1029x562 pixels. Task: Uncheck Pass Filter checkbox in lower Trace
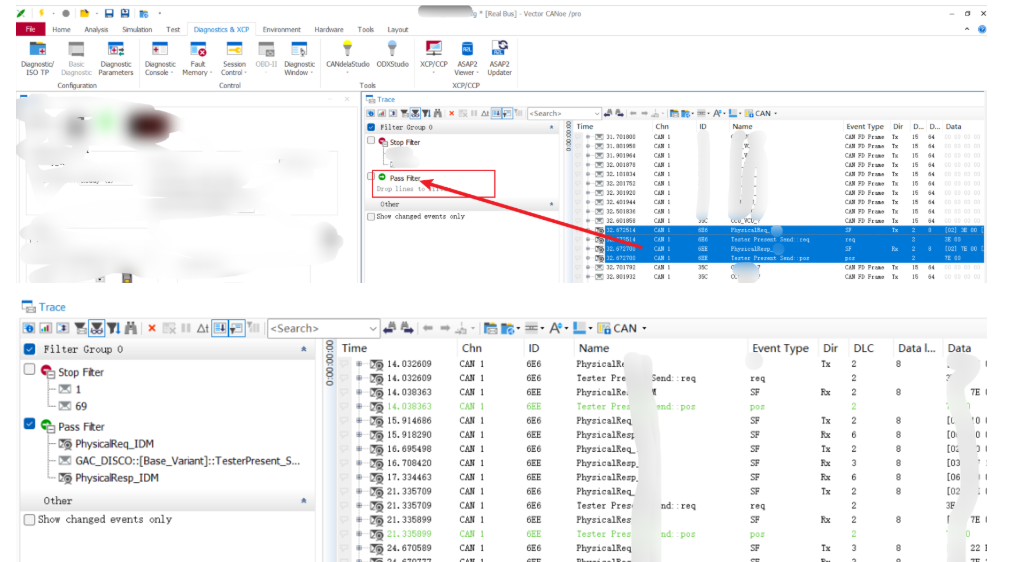[30, 423]
